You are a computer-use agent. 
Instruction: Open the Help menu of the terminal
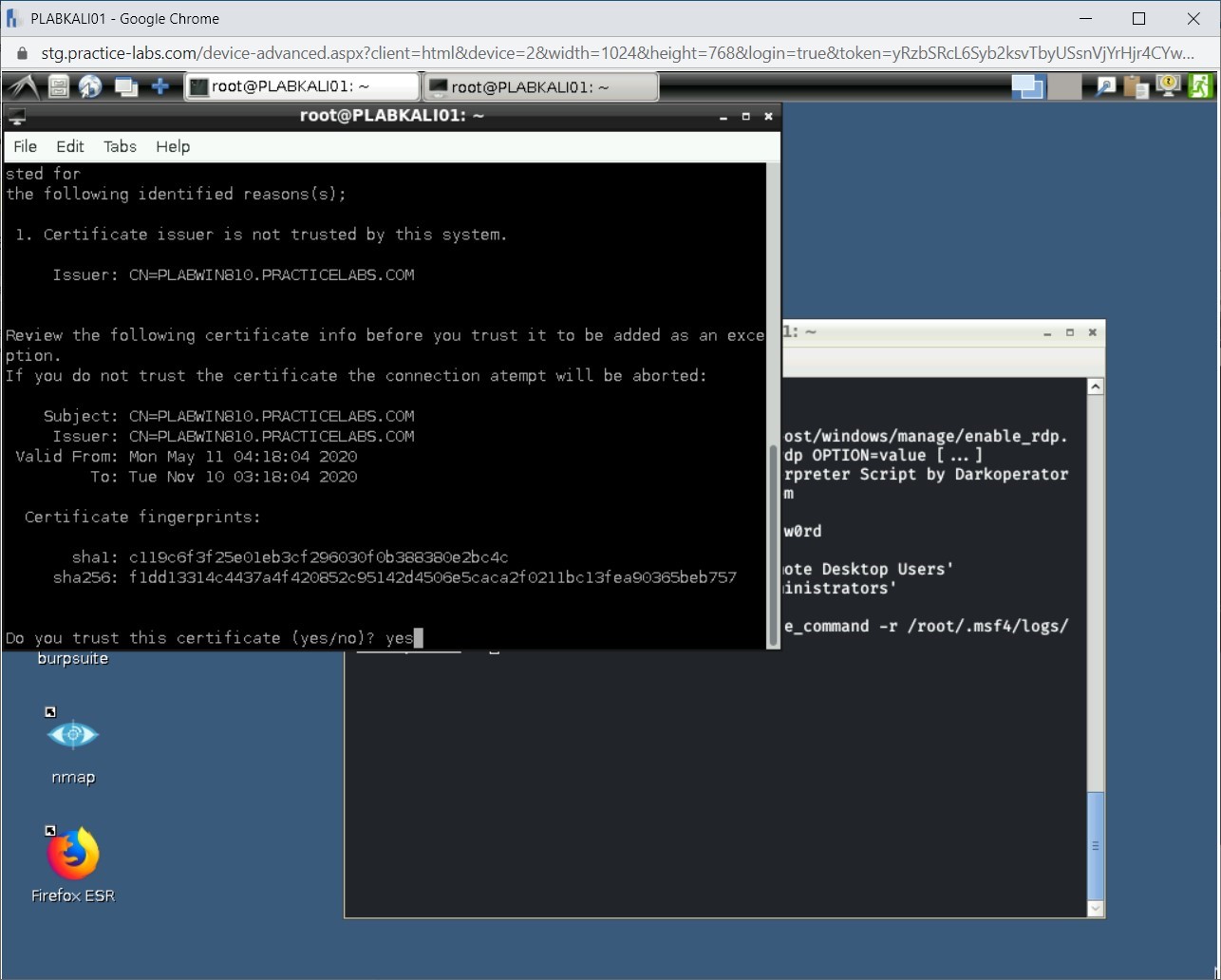pyautogui.click(x=172, y=146)
